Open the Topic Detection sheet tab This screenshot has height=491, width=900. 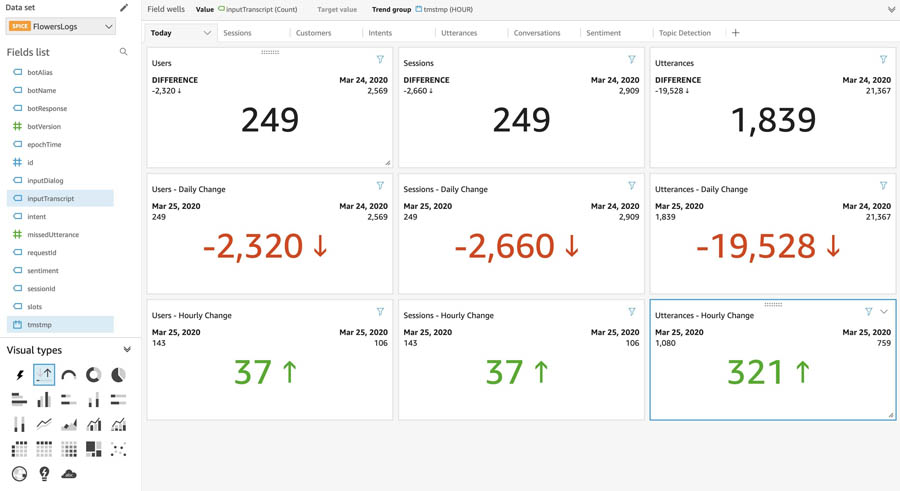tap(684, 33)
